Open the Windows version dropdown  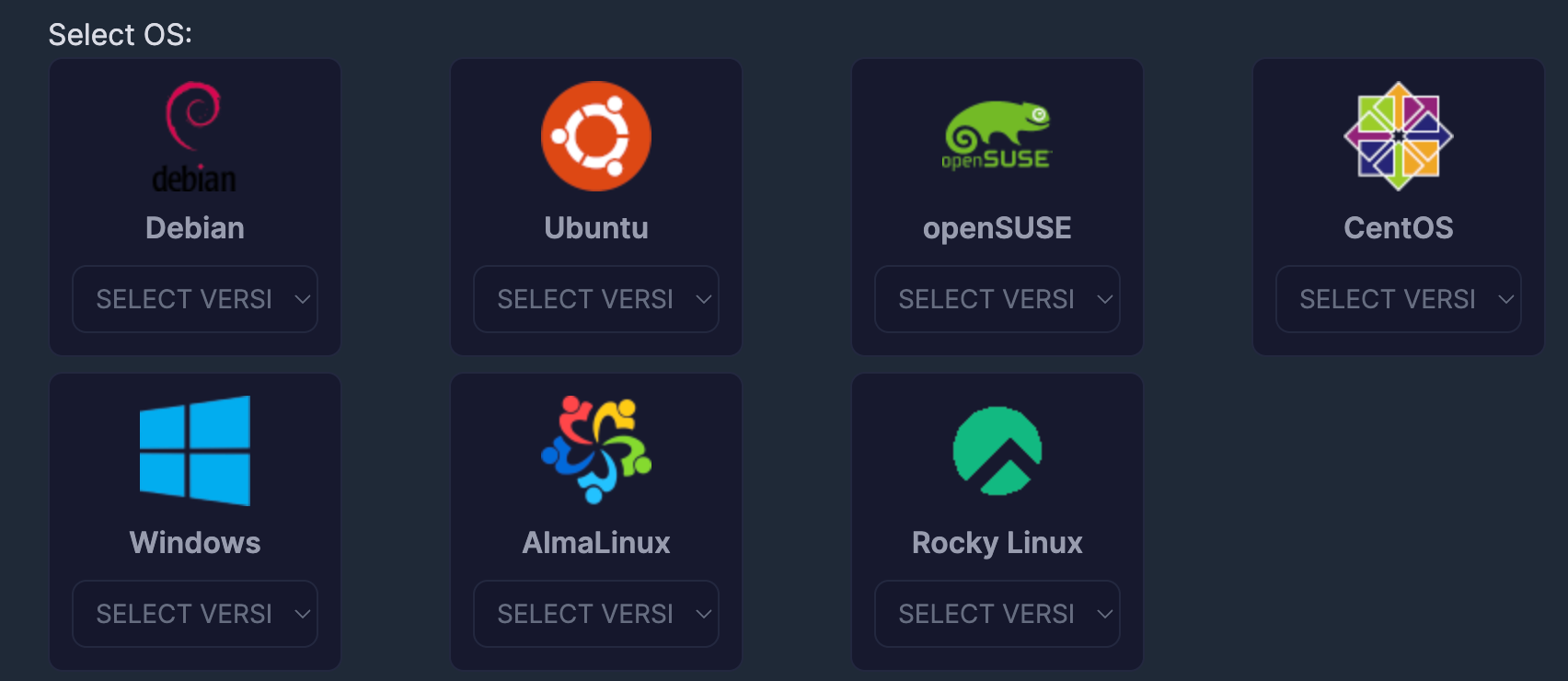(195, 614)
